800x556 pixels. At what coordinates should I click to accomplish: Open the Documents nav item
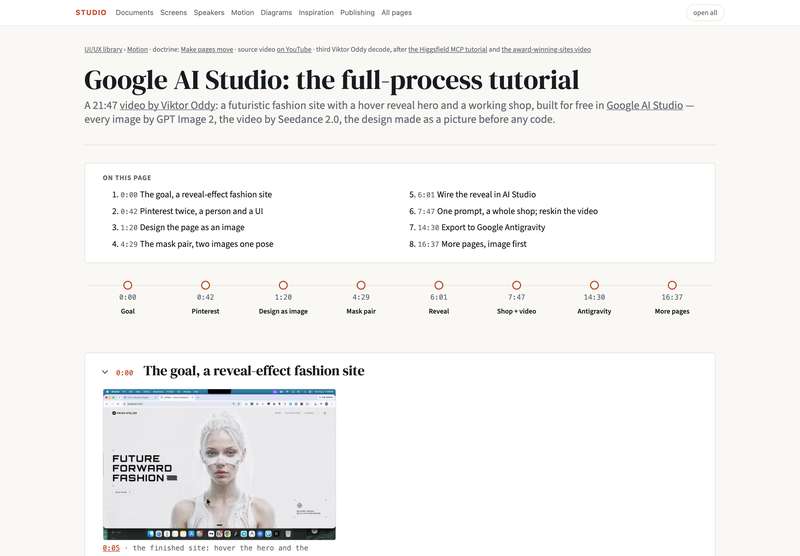(x=134, y=13)
